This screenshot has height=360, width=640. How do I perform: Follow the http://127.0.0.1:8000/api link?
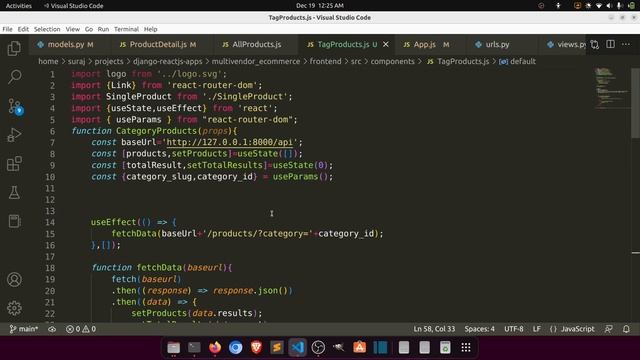(230, 142)
